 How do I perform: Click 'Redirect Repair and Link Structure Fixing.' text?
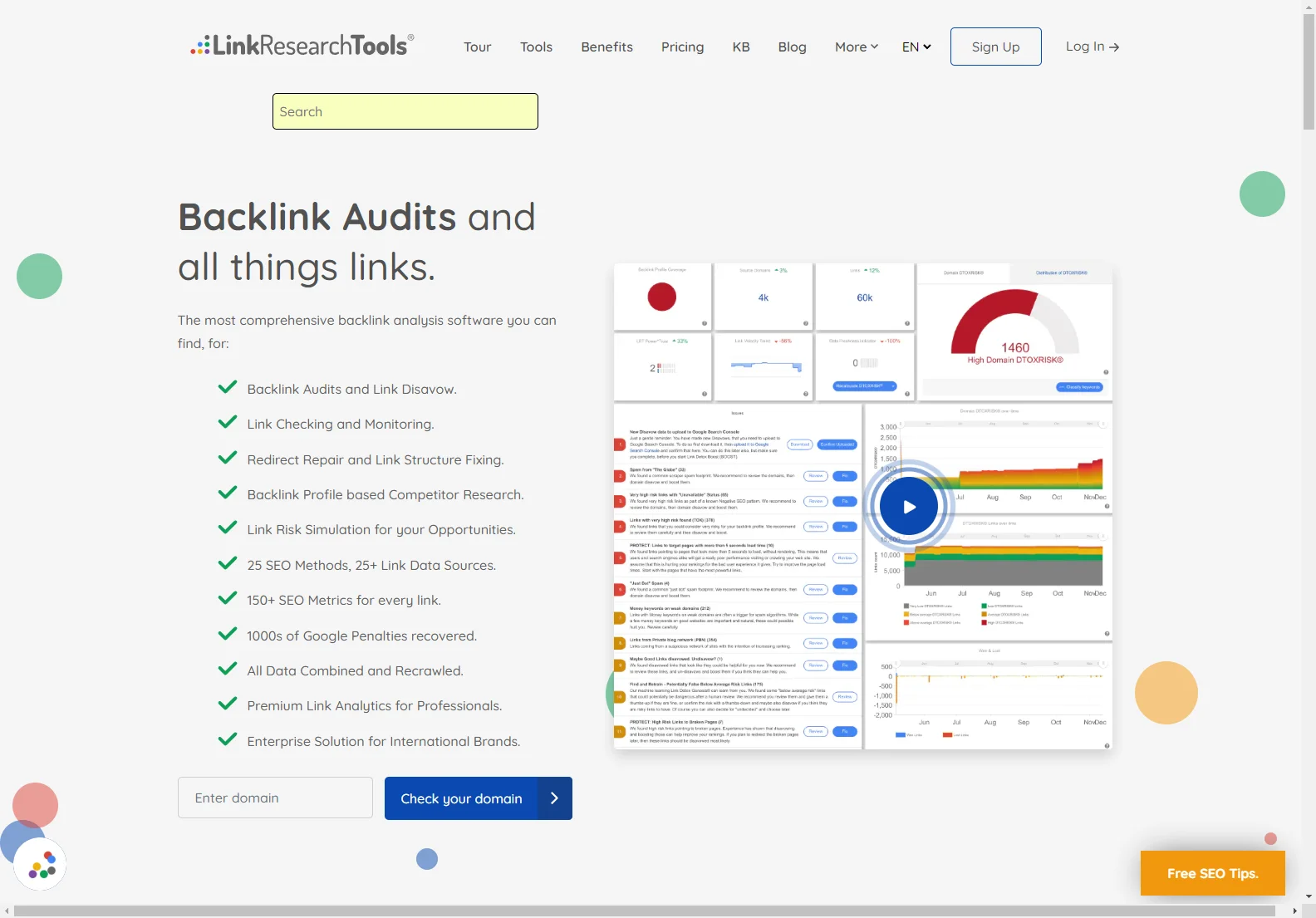pos(376,459)
